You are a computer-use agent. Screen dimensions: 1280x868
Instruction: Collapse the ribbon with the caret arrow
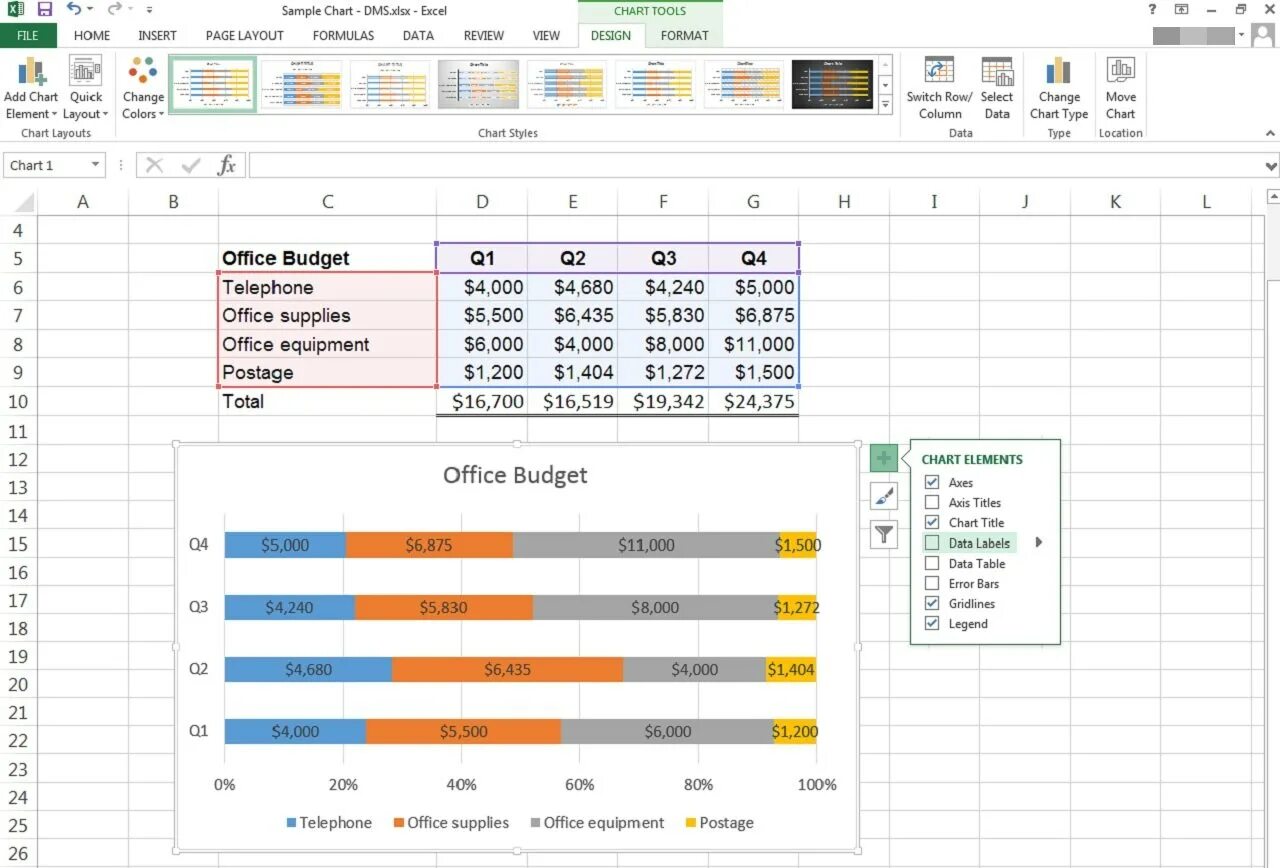coord(1271,133)
